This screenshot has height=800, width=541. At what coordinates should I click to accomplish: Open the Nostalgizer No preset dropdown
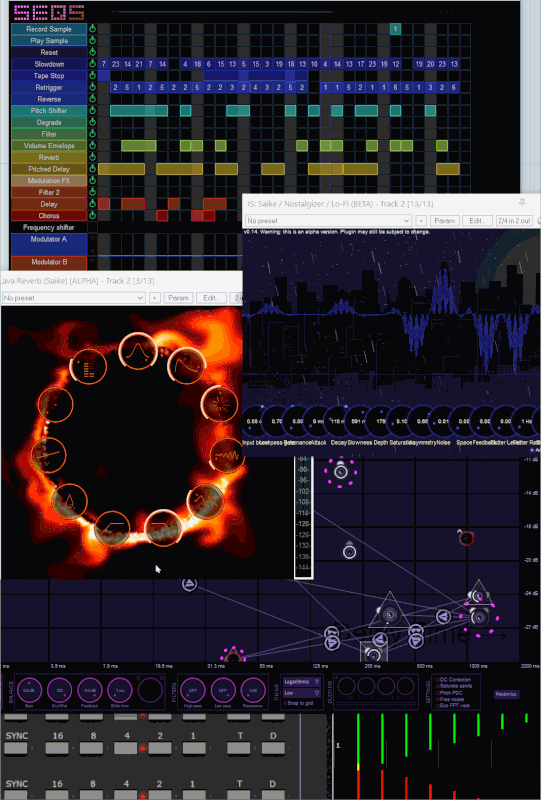(328, 221)
